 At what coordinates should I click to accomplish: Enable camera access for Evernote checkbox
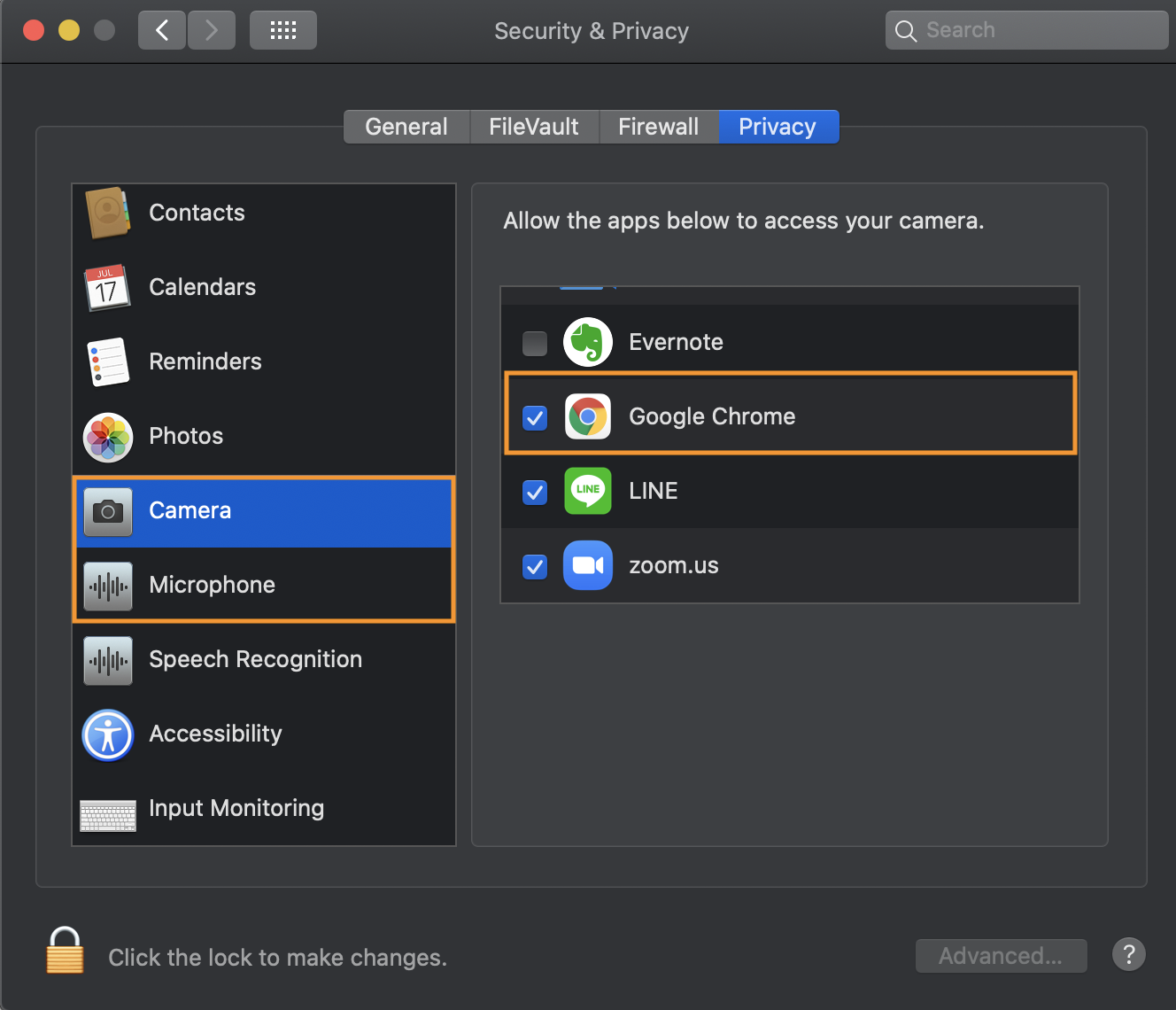click(535, 343)
